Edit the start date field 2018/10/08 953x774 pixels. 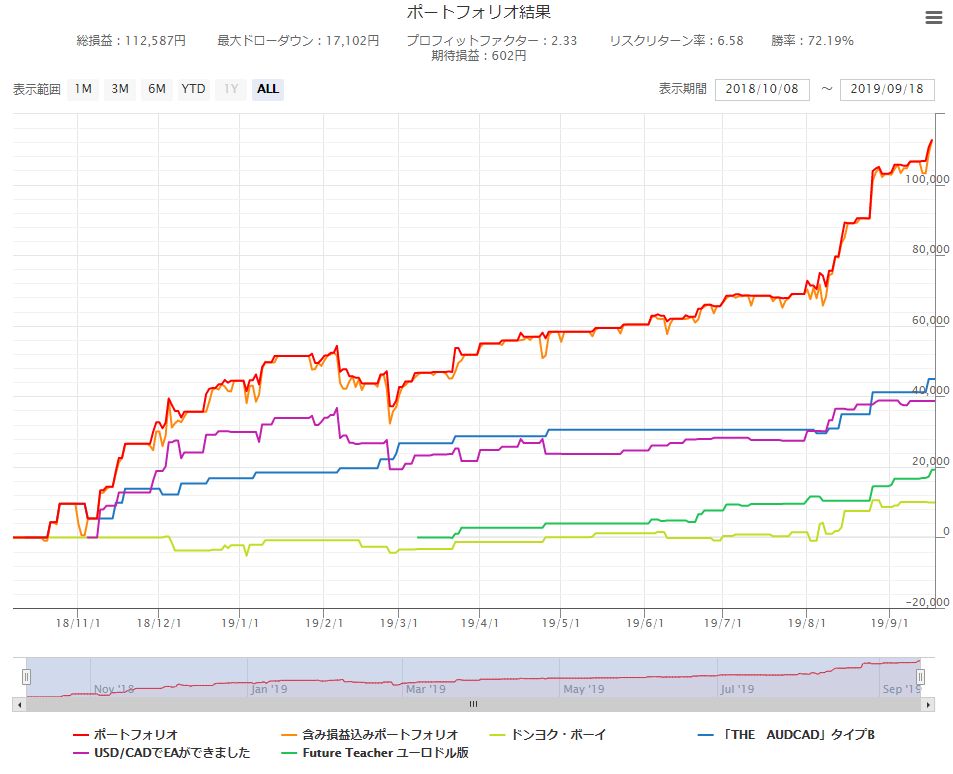(x=762, y=89)
